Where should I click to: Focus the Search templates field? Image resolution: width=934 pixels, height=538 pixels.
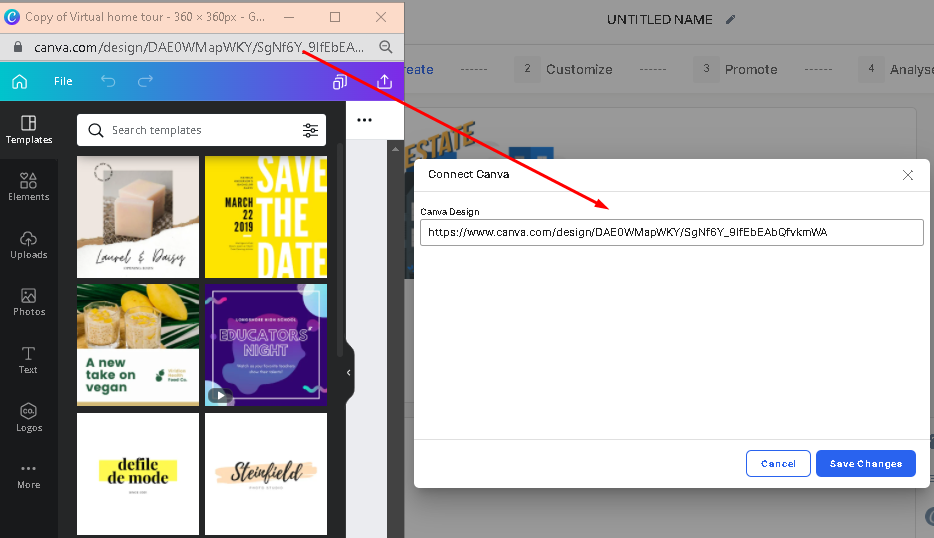pyautogui.click(x=201, y=130)
